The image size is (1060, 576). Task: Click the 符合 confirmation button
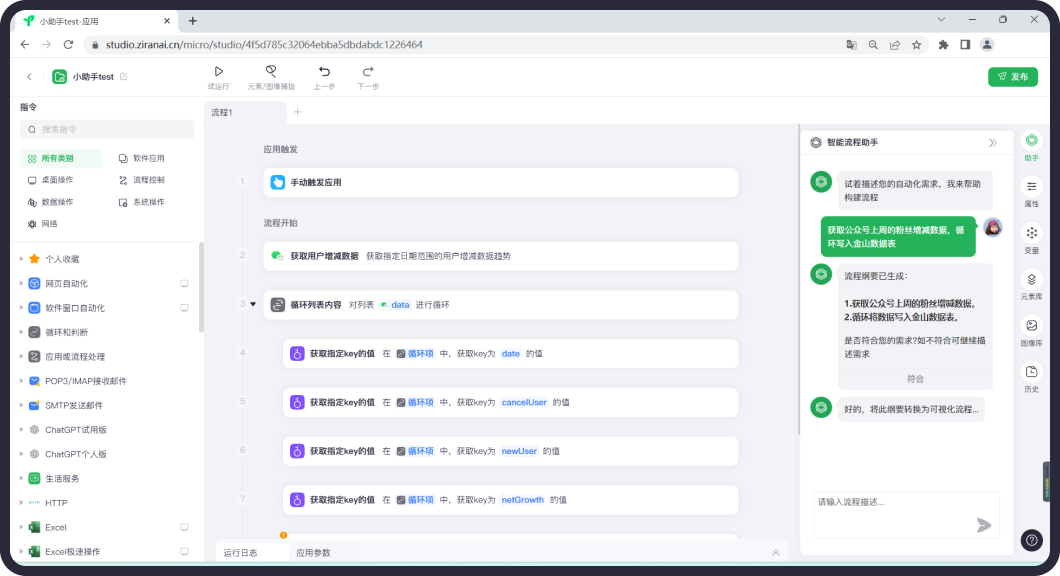coord(915,379)
